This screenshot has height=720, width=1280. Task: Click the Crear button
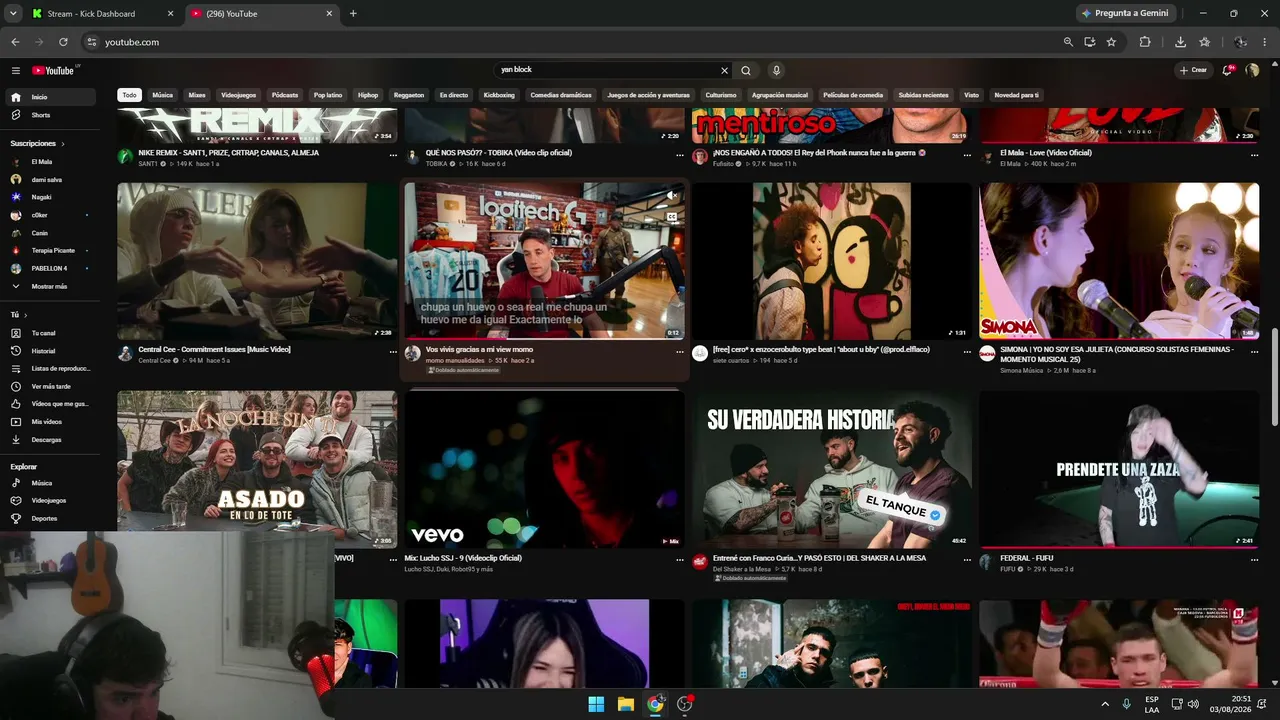pyautogui.click(x=1193, y=70)
